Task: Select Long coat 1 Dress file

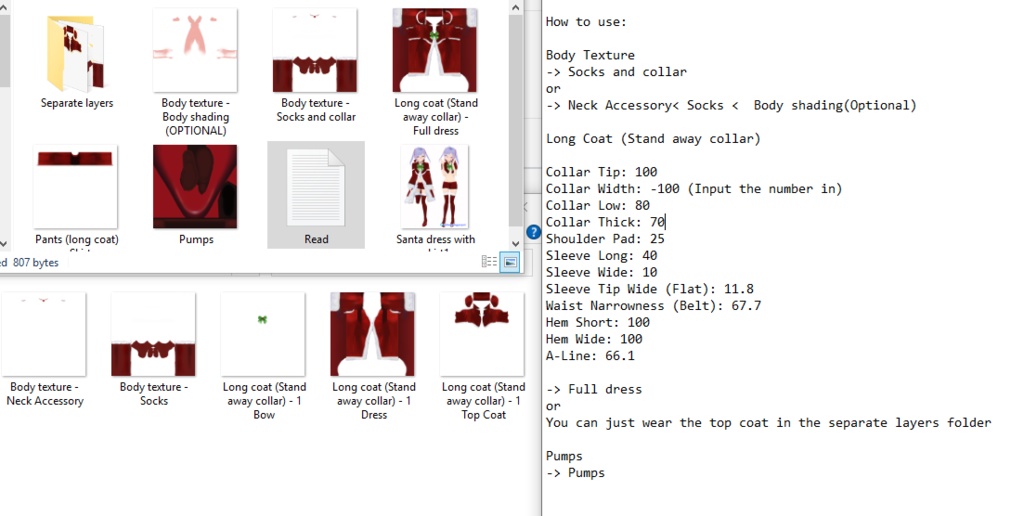Action: 373,356
